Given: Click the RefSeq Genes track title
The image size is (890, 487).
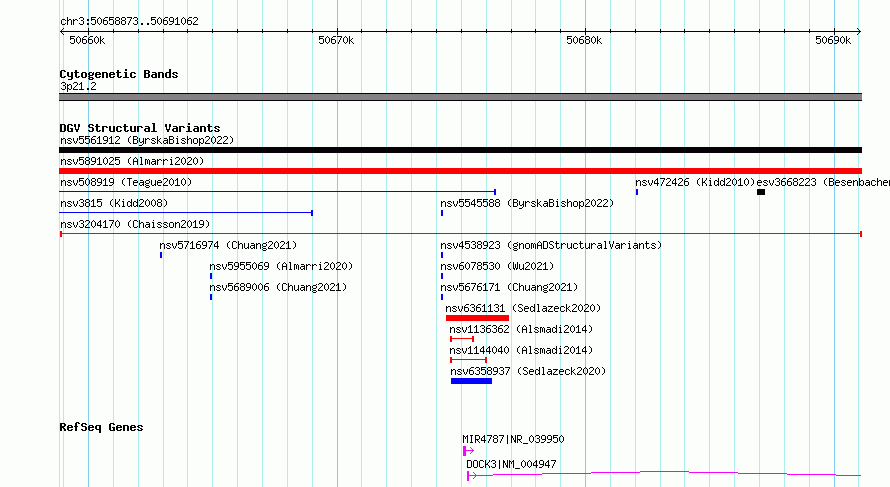Looking at the screenshot, I should 101,427.
